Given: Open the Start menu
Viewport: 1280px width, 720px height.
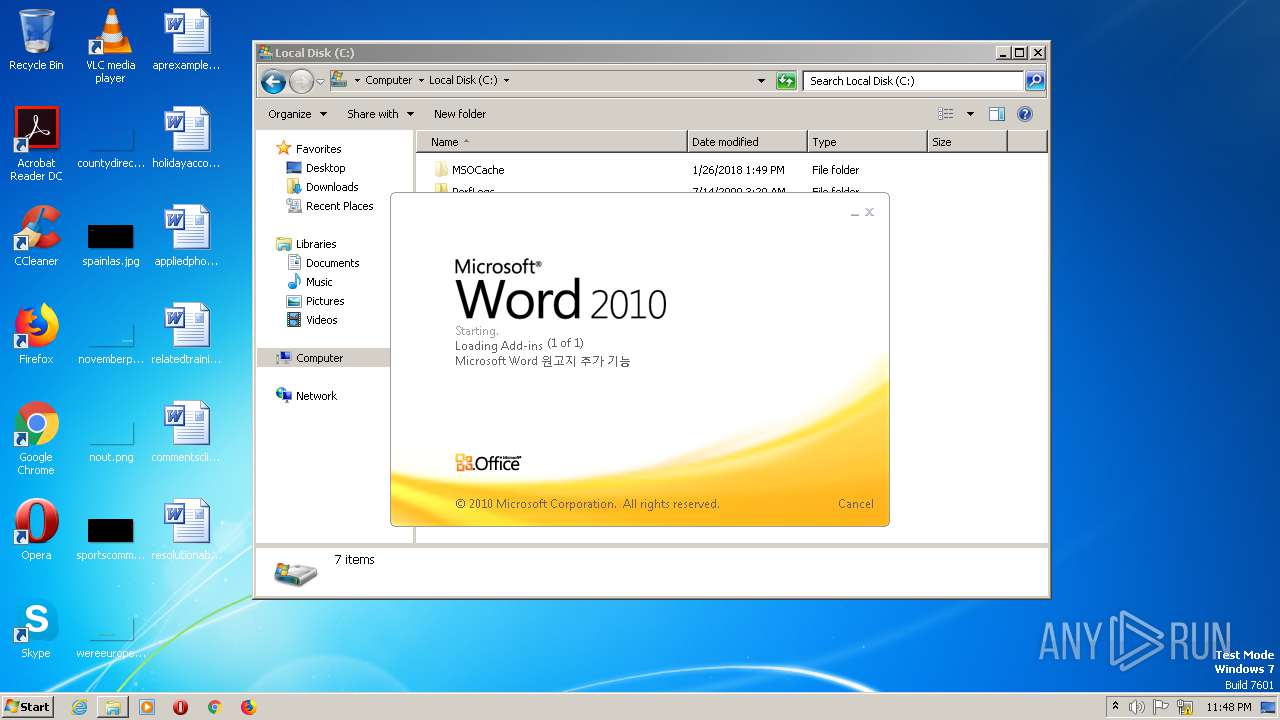Looking at the screenshot, I should [28, 706].
